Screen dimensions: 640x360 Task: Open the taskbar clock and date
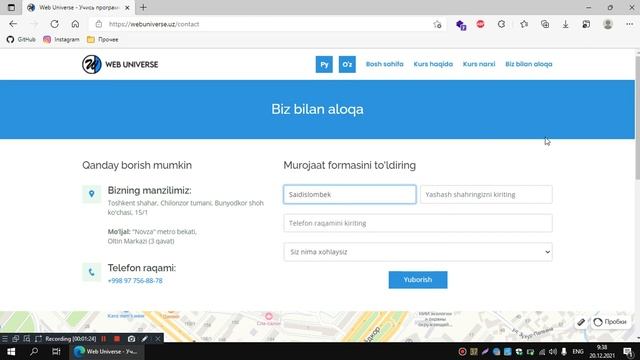[602, 351]
